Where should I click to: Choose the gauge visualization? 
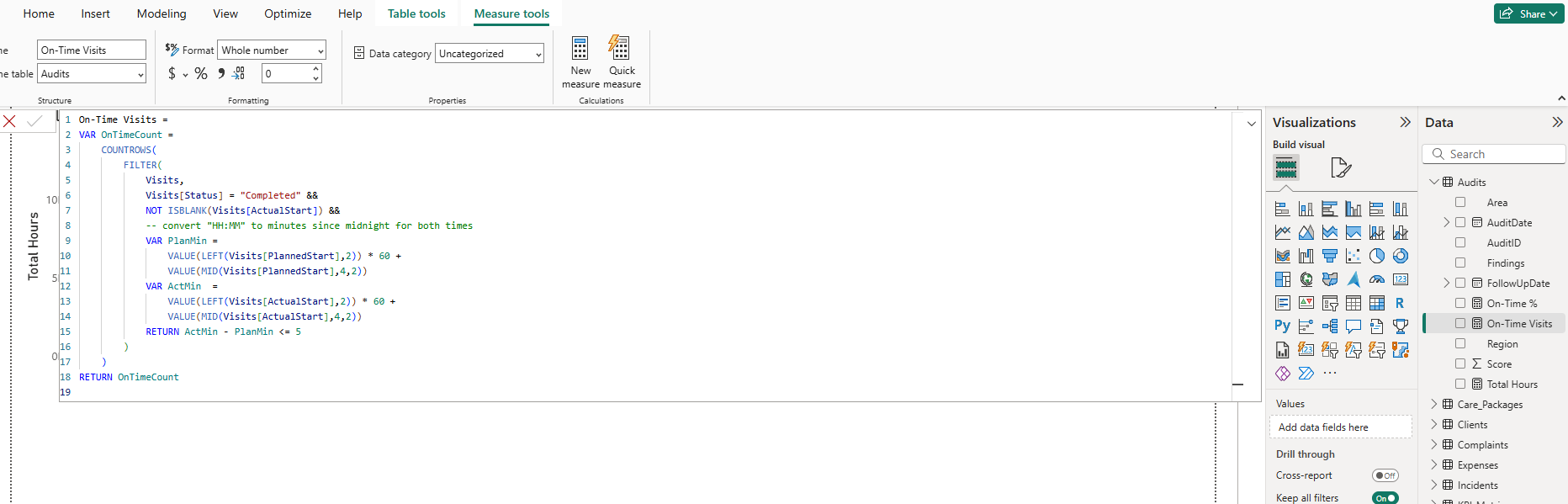click(x=1376, y=279)
